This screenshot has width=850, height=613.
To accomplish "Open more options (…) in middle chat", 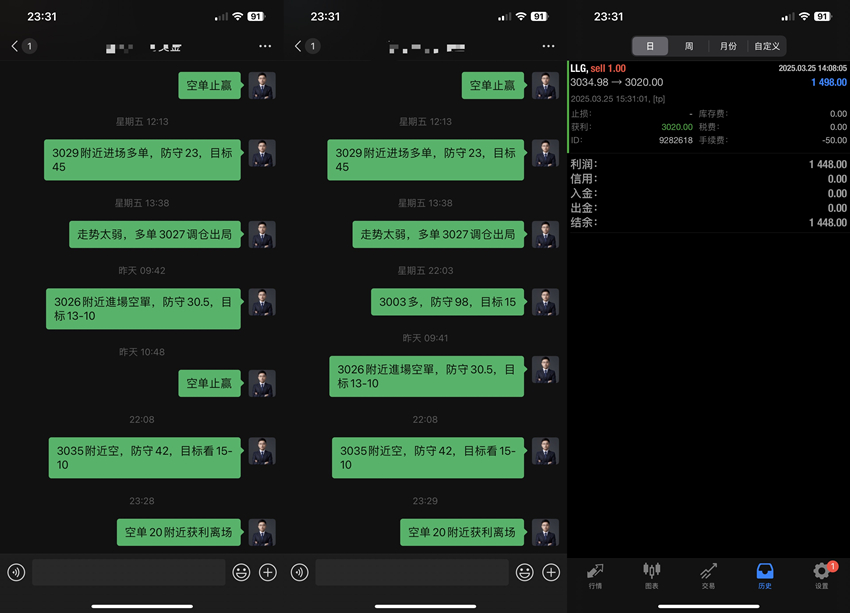I will coord(548,46).
